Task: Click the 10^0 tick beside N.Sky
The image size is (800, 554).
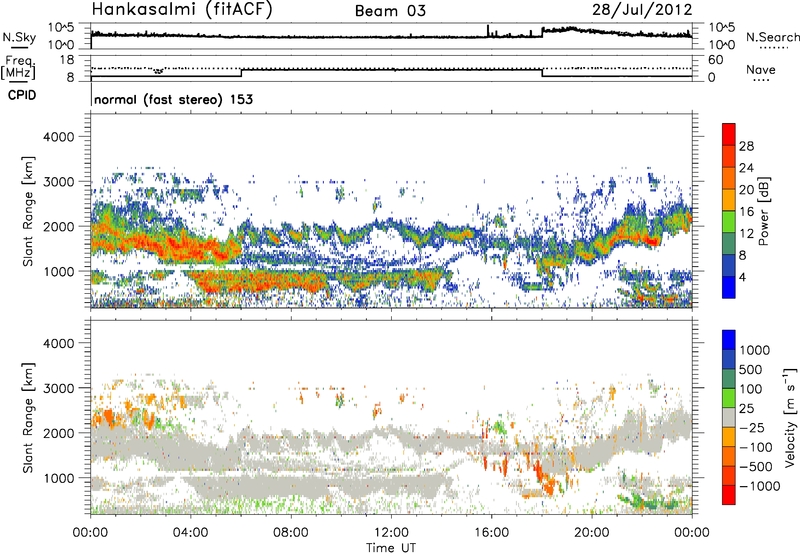Action: pyautogui.click(x=61, y=45)
